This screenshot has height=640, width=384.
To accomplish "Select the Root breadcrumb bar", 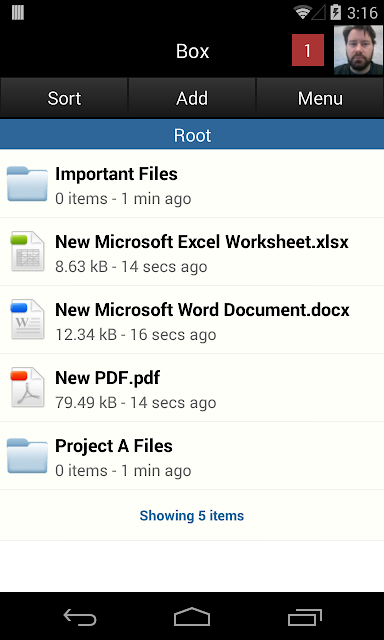I will [192, 136].
